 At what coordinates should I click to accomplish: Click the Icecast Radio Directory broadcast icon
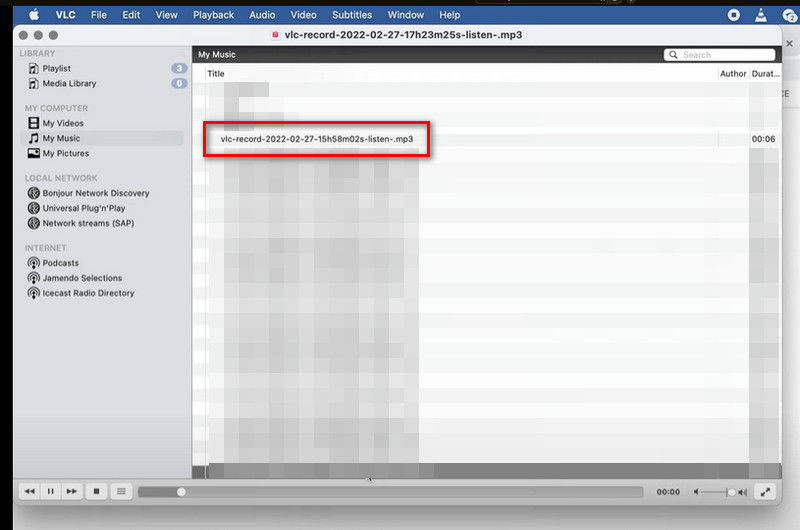pyautogui.click(x=34, y=293)
